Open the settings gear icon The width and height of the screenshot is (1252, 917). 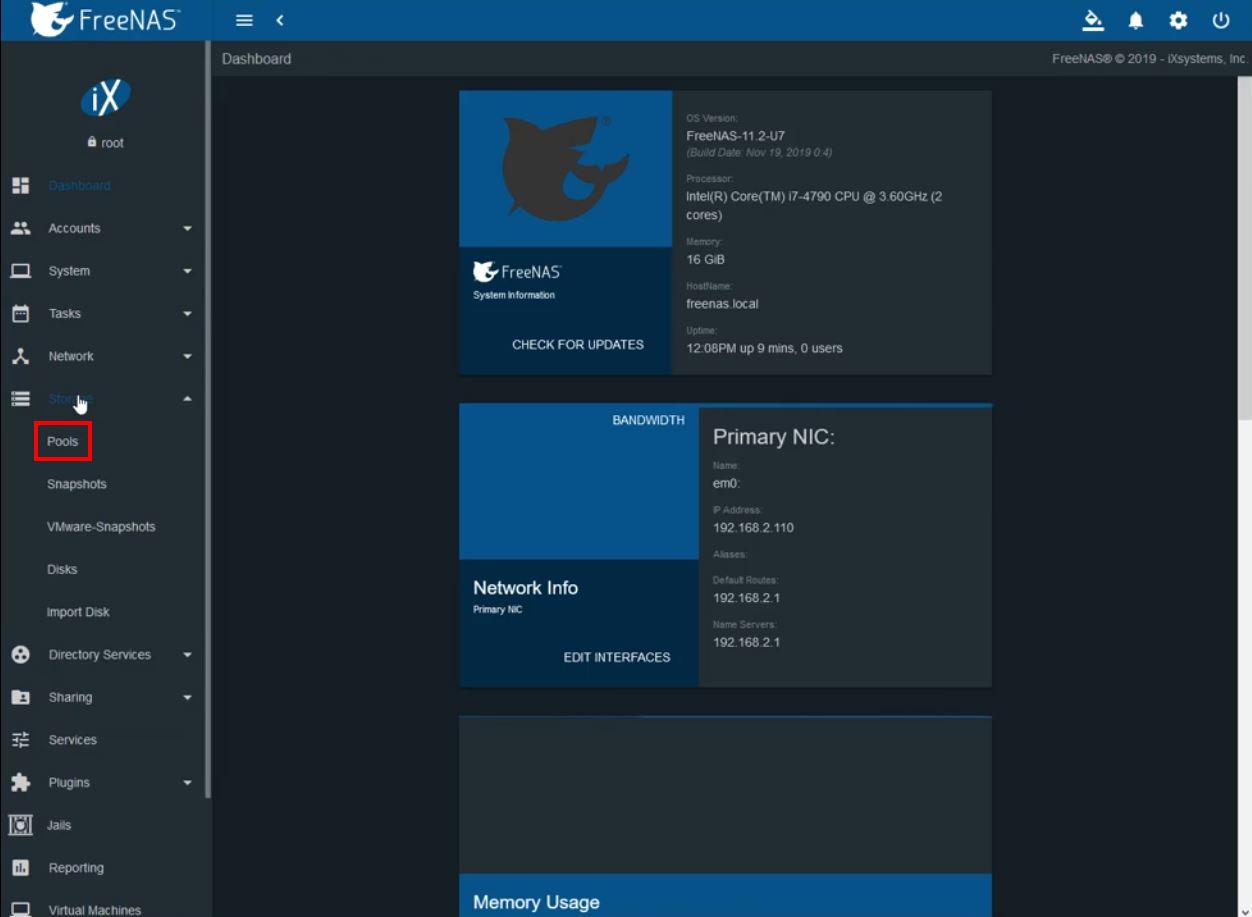[1178, 20]
